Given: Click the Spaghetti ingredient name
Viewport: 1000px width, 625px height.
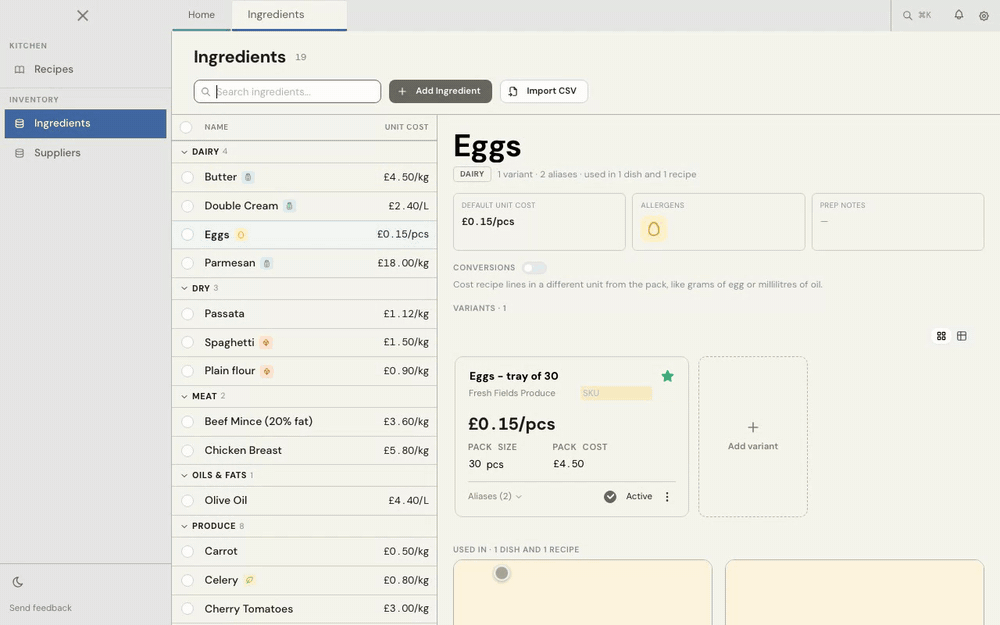Looking at the screenshot, I should (229, 342).
